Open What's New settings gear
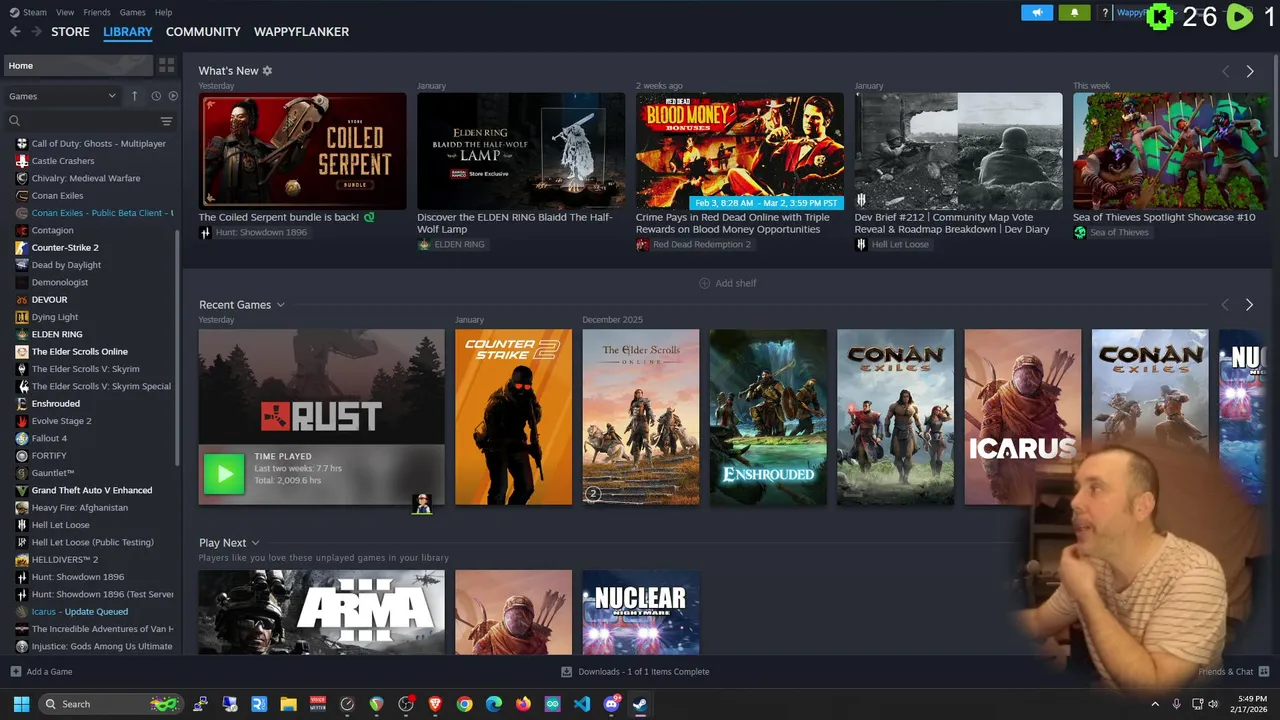 (267, 71)
